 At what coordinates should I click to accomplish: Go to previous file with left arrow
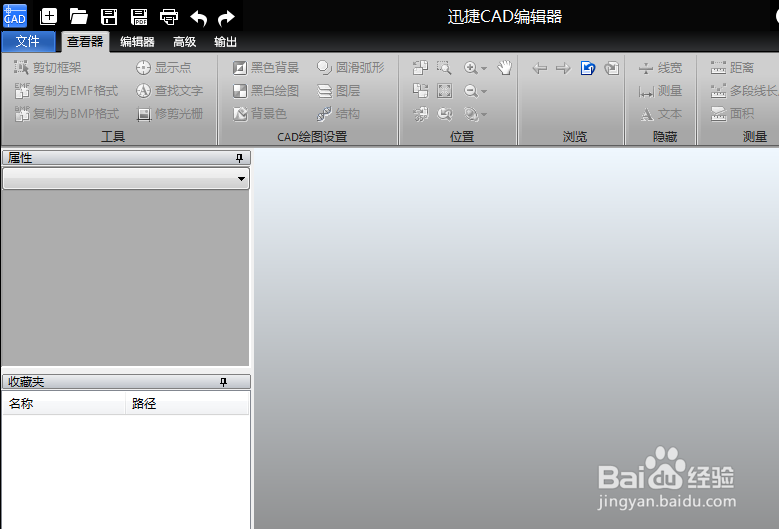click(x=540, y=68)
